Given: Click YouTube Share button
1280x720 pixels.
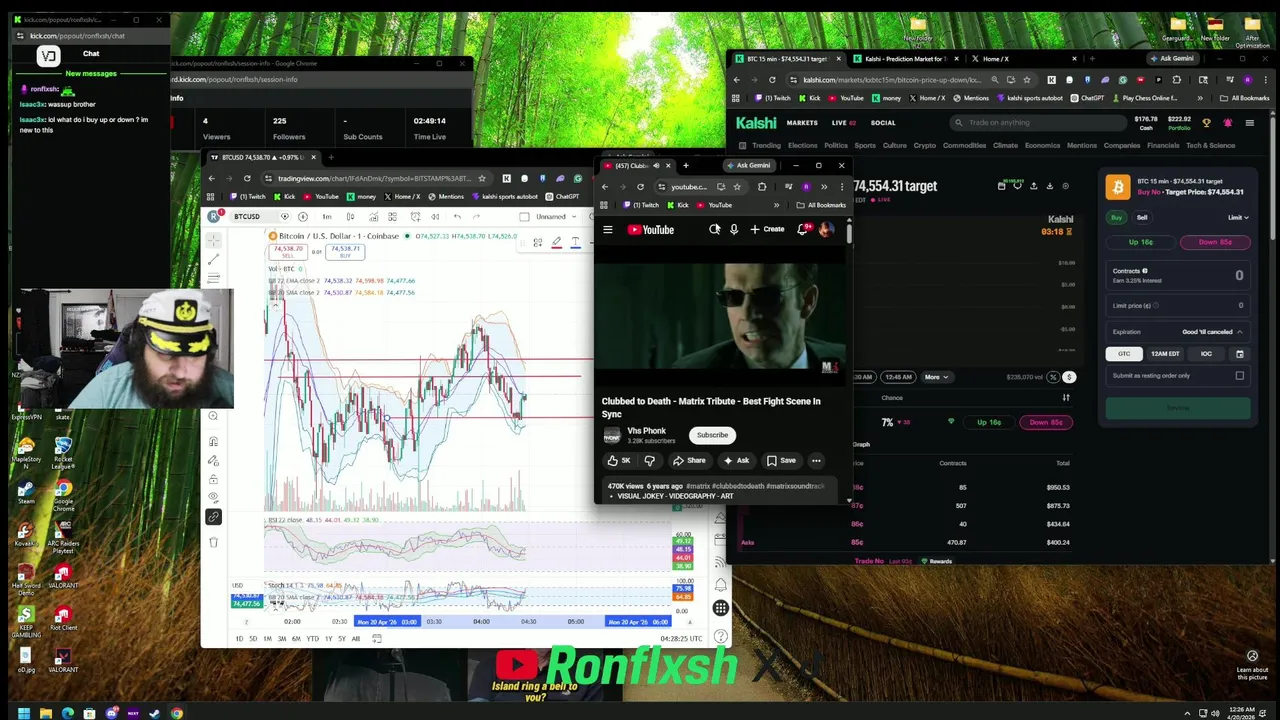Looking at the screenshot, I should [689, 461].
